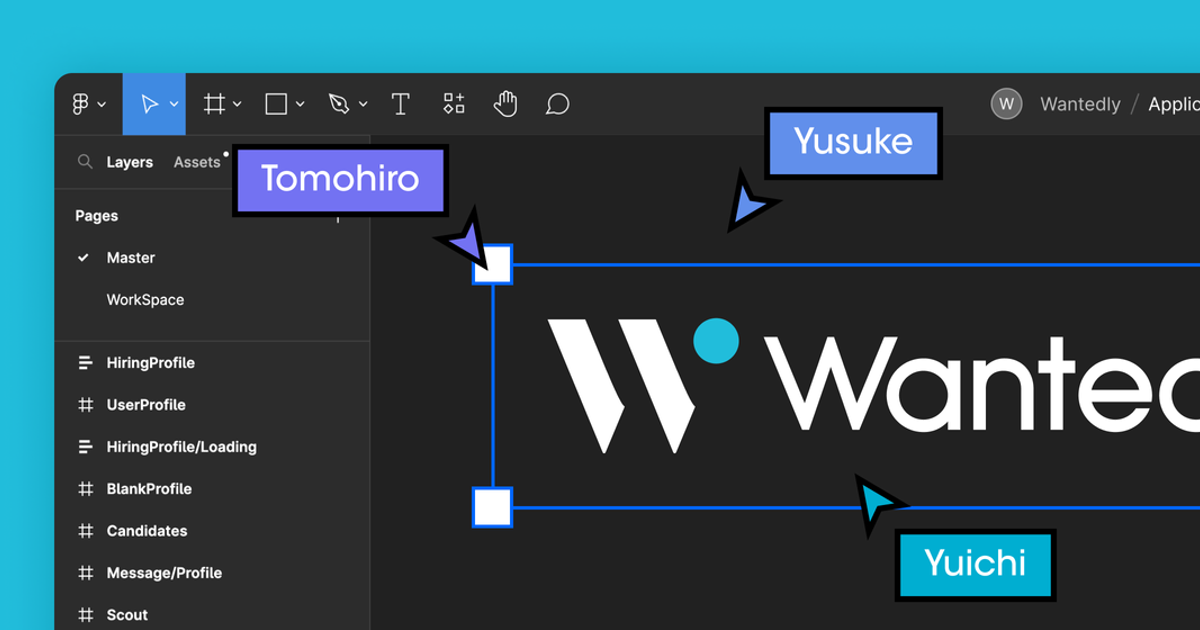
Task: Select the Text tool
Action: (400, 103)
